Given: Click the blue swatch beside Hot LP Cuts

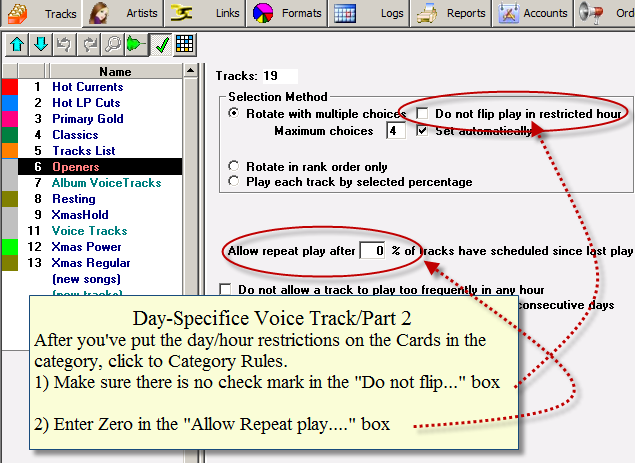Looking at the screenshot, I should tap(10, 102).
